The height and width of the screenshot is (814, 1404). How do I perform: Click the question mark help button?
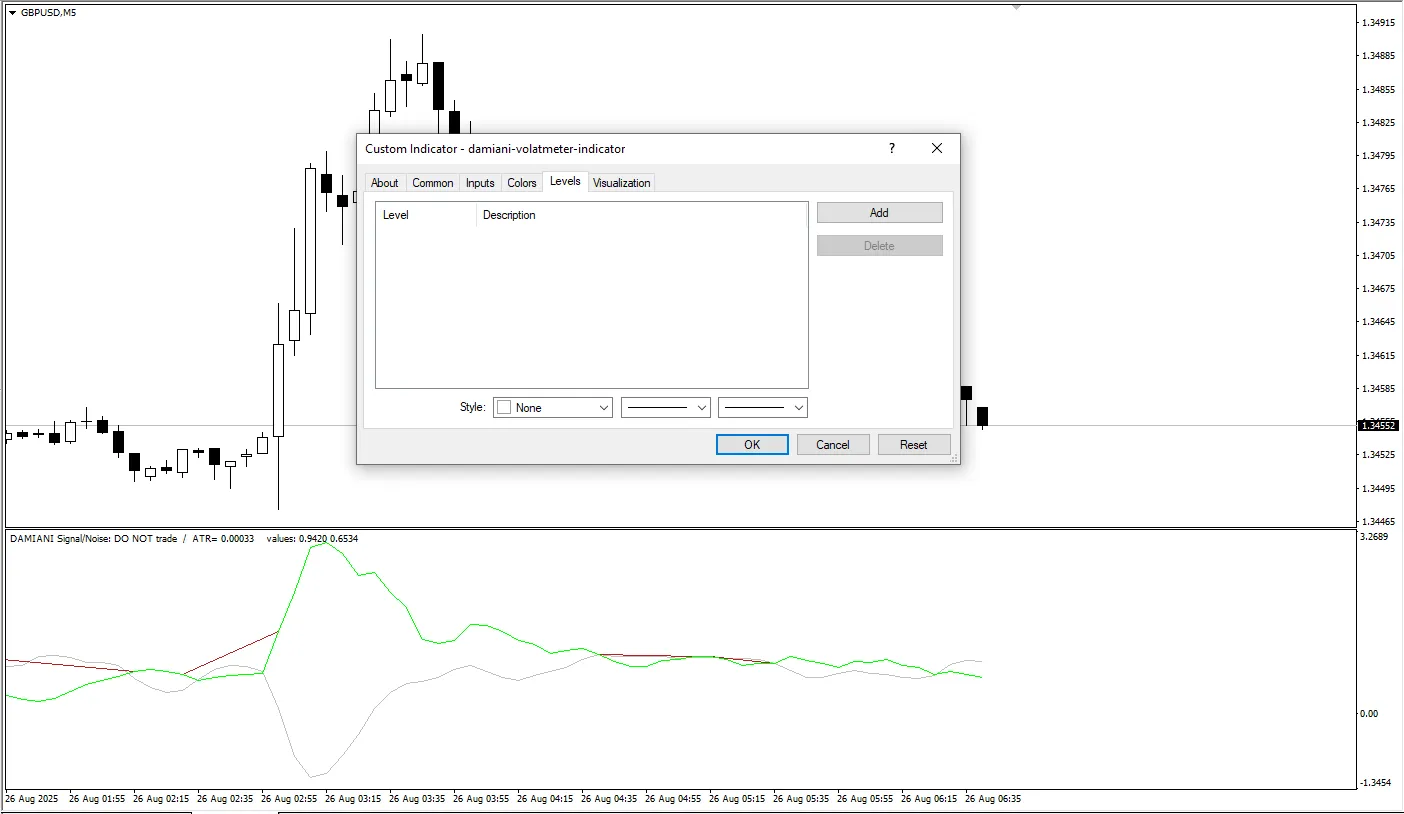[x=891, y=148]
